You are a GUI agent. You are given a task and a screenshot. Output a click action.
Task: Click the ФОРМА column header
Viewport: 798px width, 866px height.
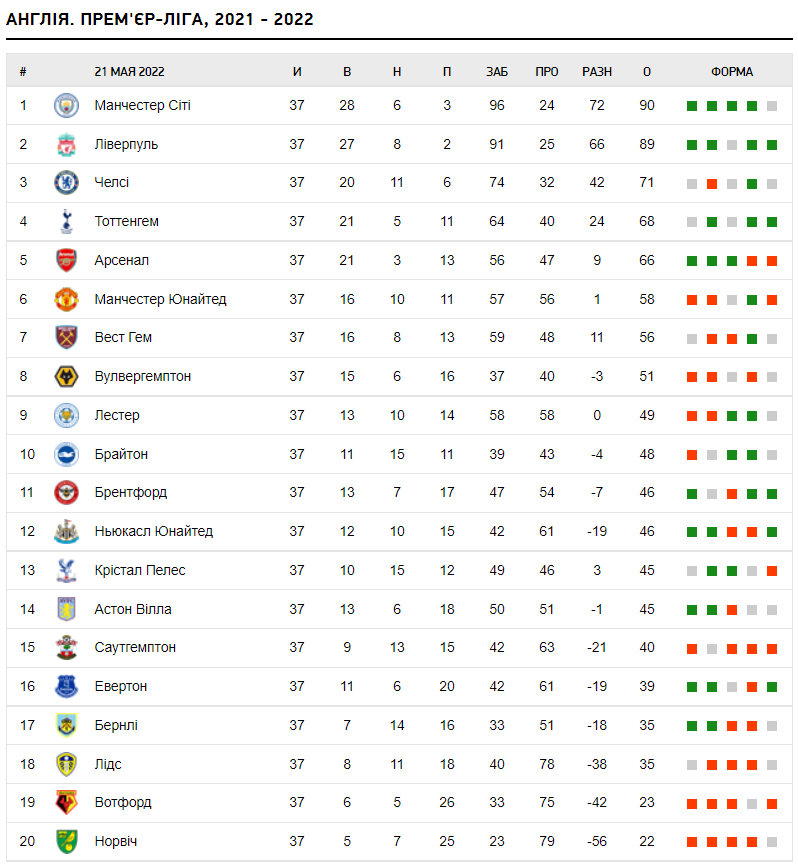[732, 72]
